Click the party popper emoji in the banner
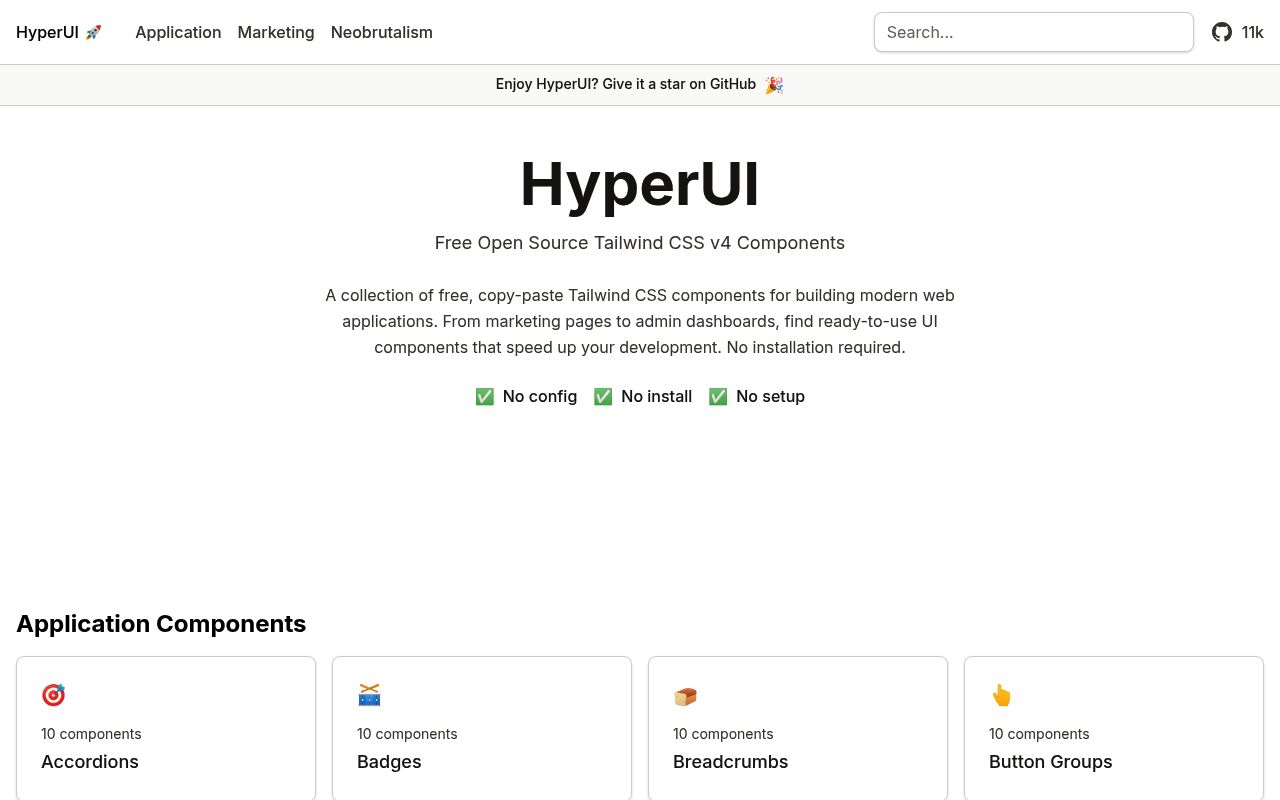Viewport: 1280px width, 800px height. (773, 84)
